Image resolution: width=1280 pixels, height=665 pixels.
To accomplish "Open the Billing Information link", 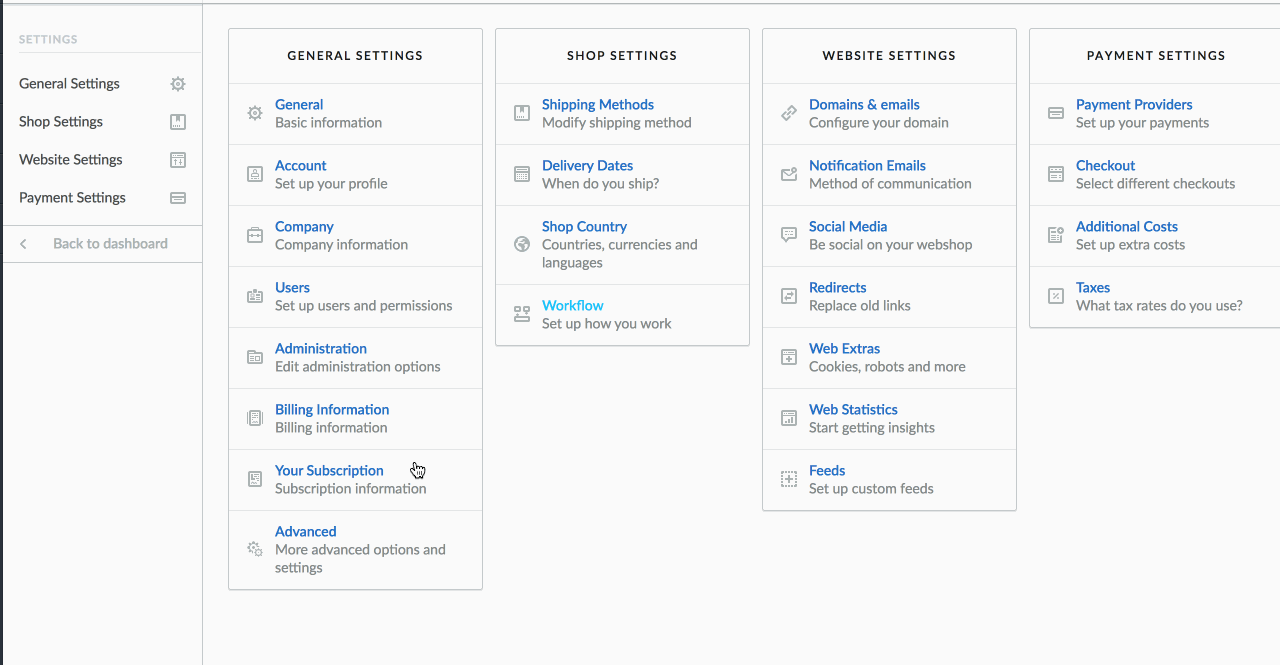I will pos(332,410).
